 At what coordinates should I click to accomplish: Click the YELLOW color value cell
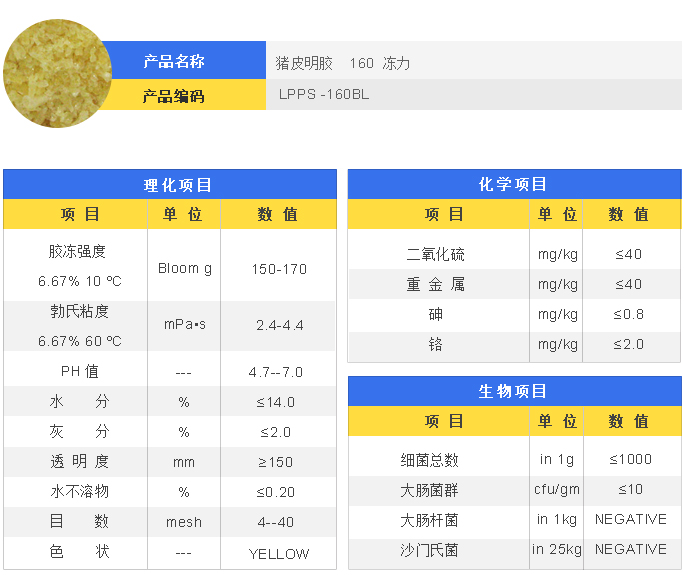(x=279, y=553)
